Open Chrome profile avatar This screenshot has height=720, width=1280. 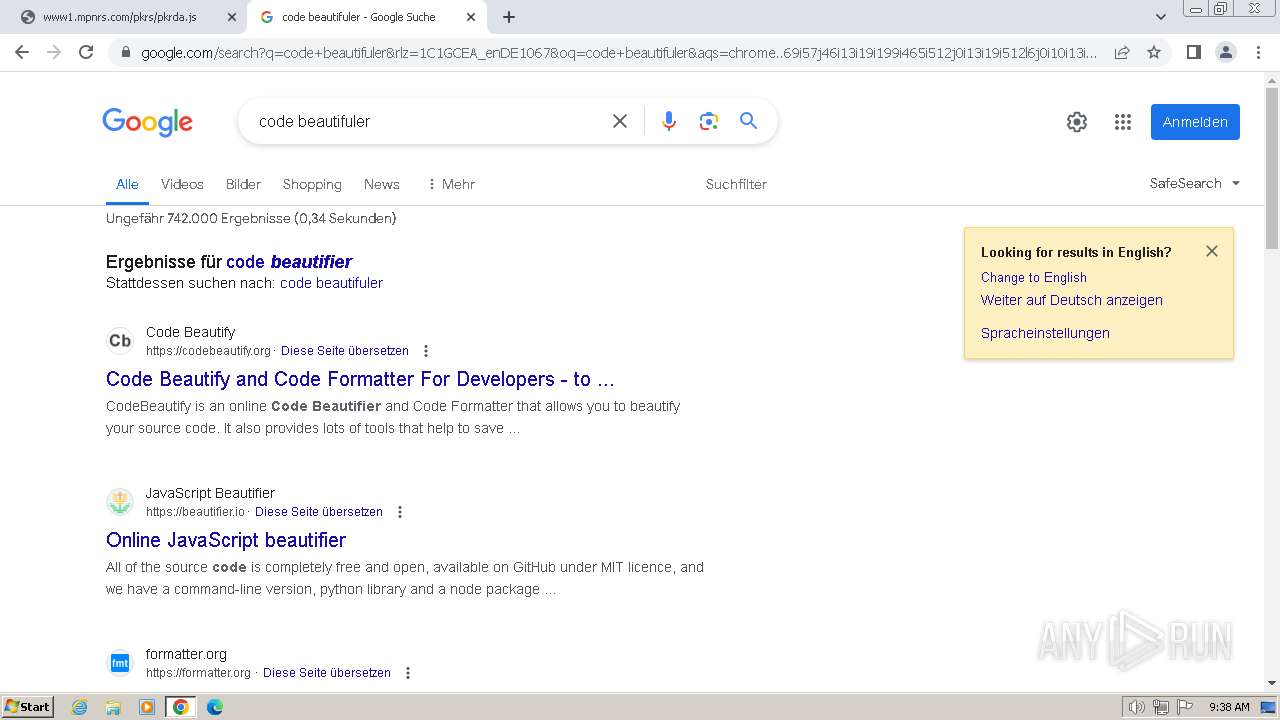coord(1225,52)
